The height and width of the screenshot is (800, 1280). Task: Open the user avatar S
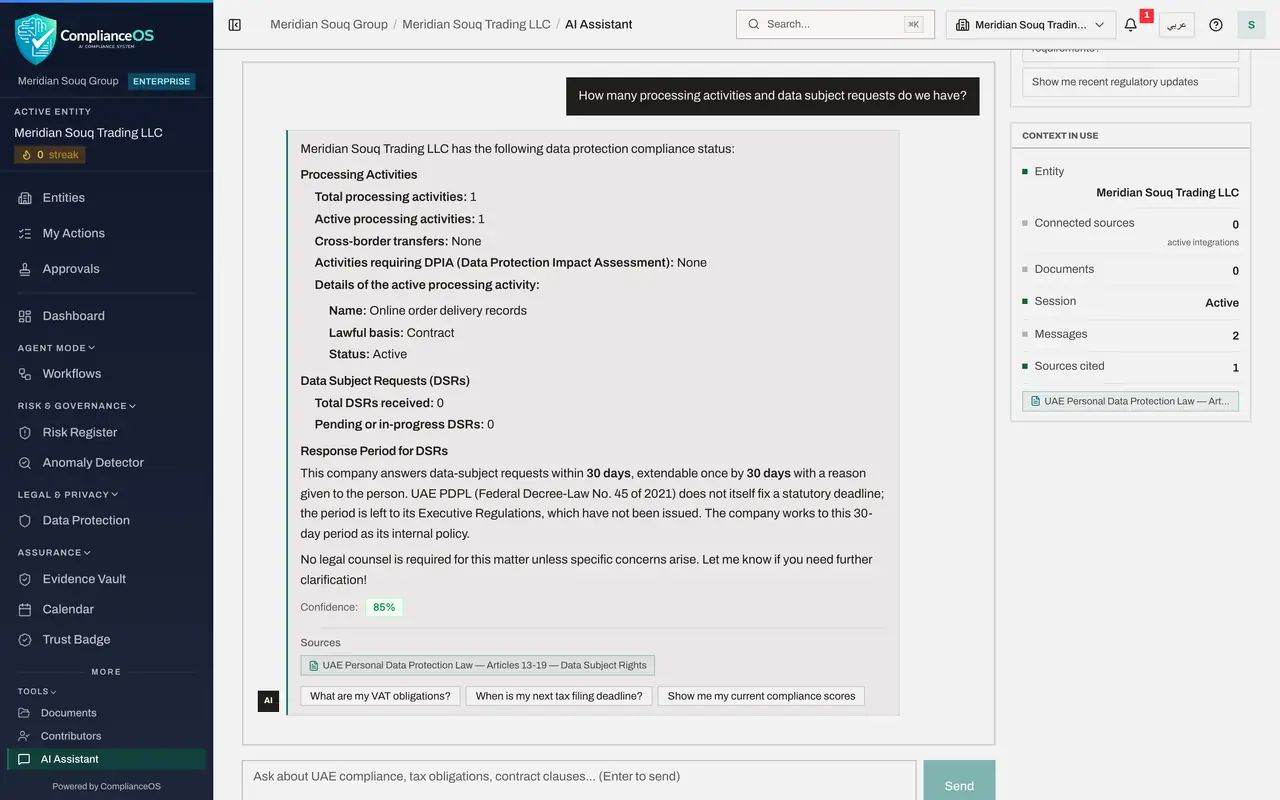pos(1251,25)
